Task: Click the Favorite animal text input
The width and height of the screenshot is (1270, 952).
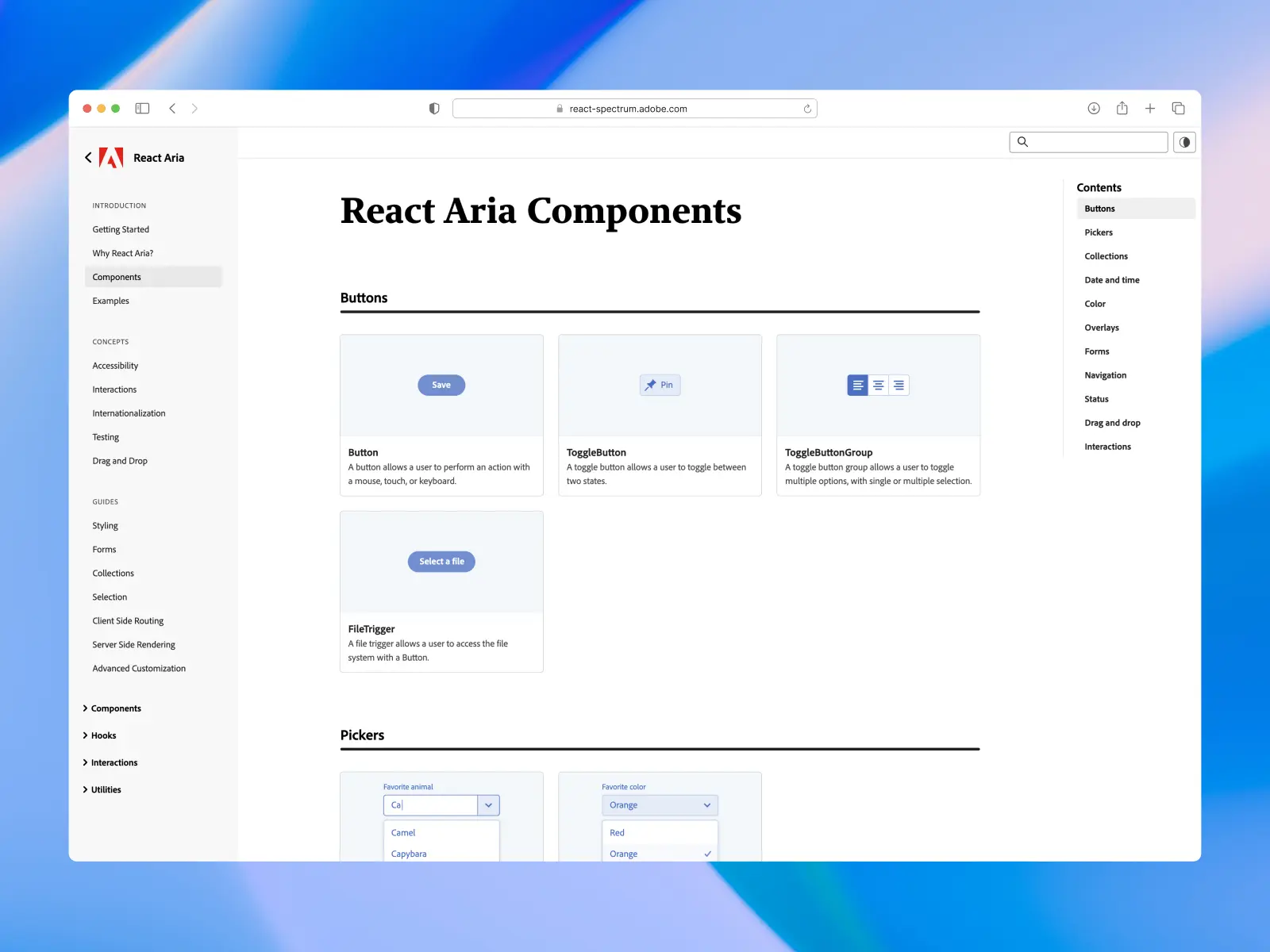Action: click(x=431, y=805)
